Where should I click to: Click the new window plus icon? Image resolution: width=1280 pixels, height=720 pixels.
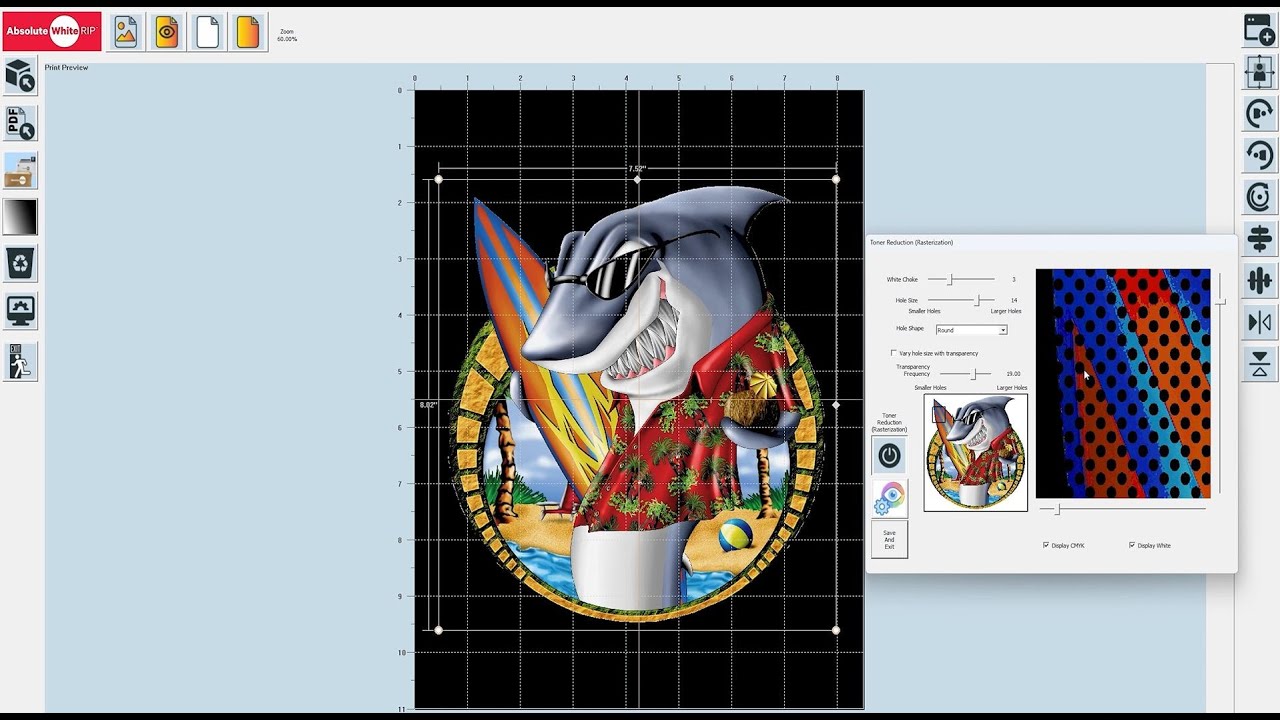[1259, 29]
